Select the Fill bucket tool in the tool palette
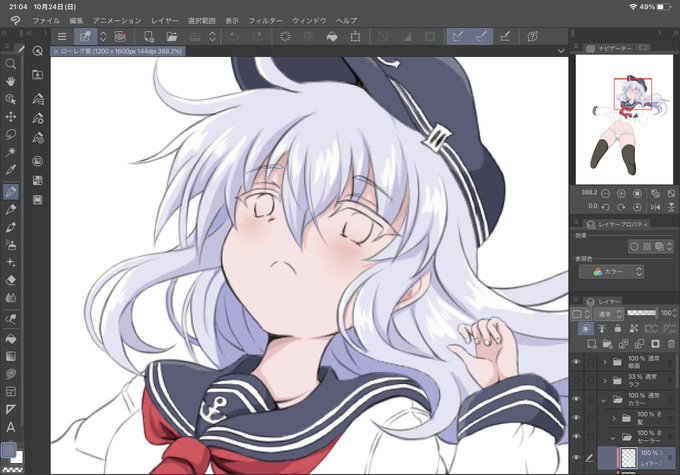The height and width of the screenshot is (475, 680). [x=11, y=338]
